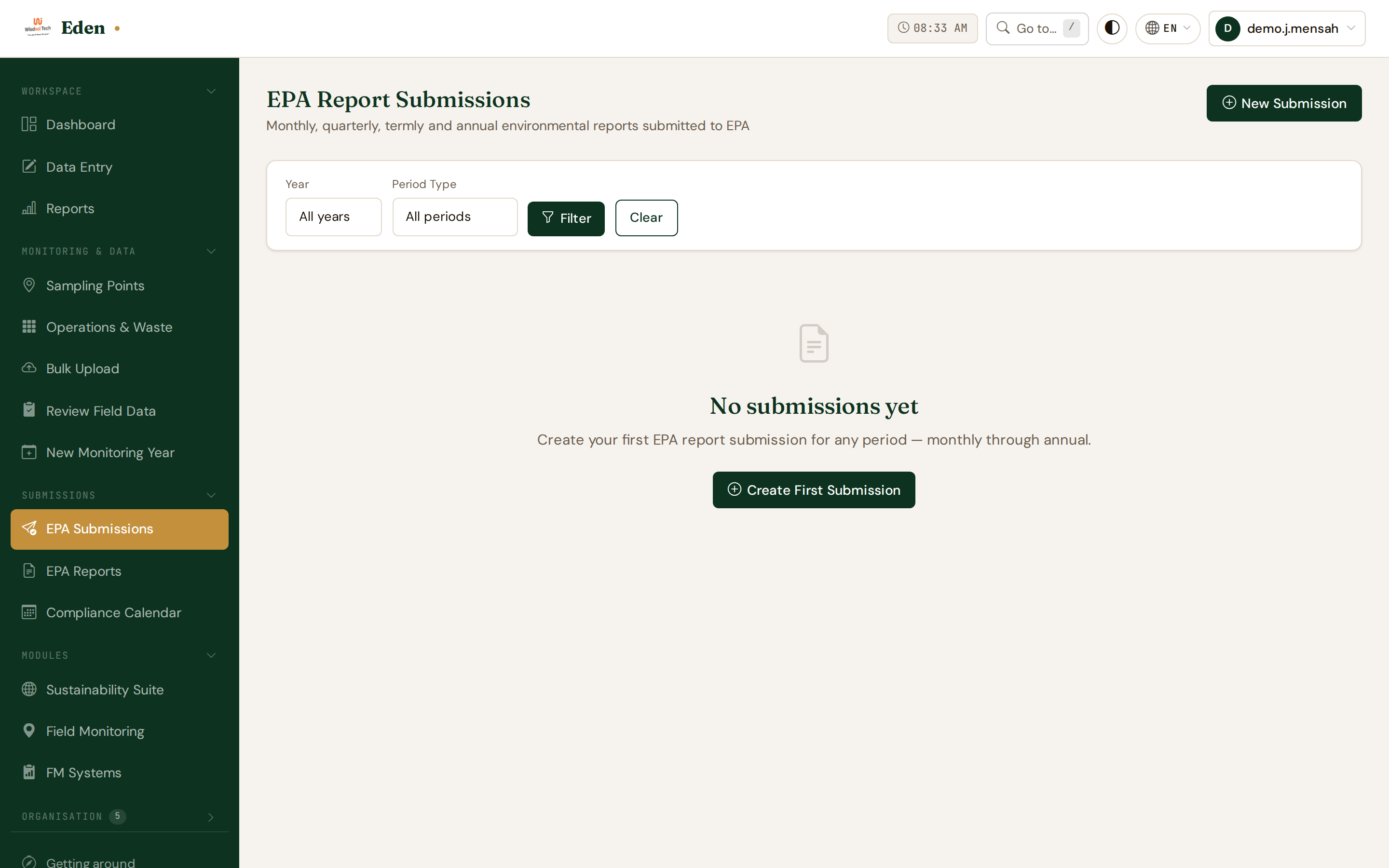
Task: Click the Dashboard grid icon in sidebar
Action: 29,124
